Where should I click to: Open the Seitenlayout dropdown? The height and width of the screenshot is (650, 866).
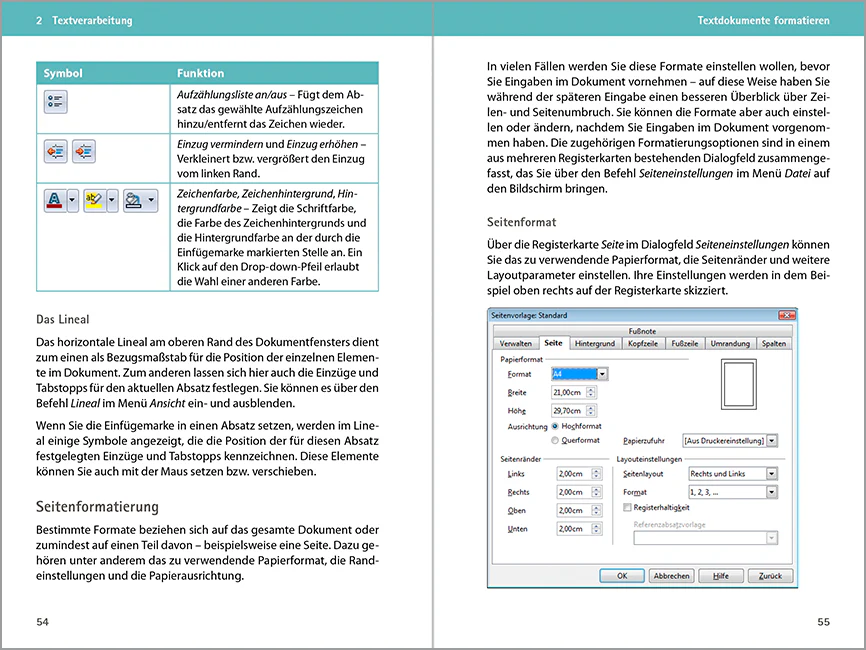click(771, 474)
